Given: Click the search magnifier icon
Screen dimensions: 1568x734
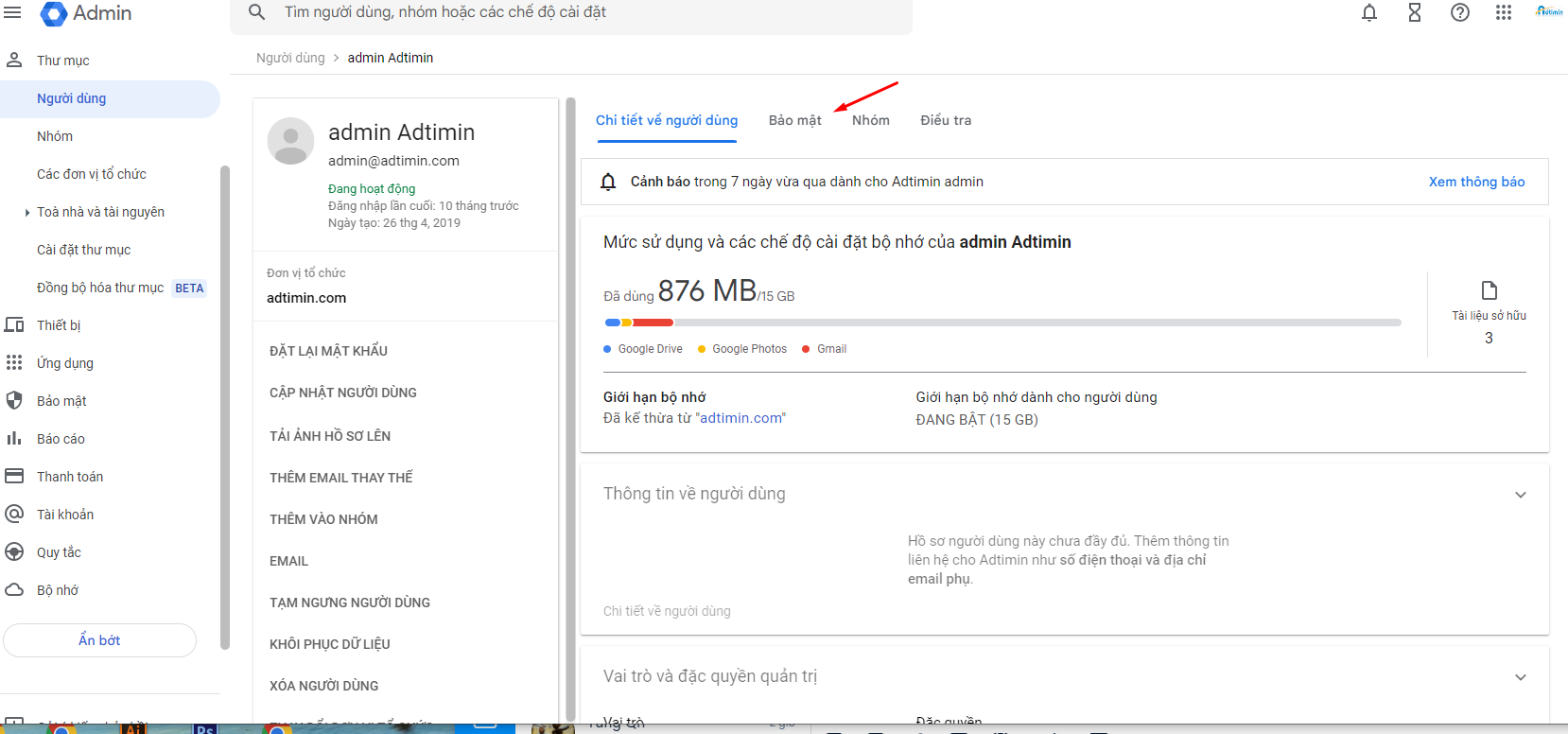Looking at the screenshot, I should (256, 12).
